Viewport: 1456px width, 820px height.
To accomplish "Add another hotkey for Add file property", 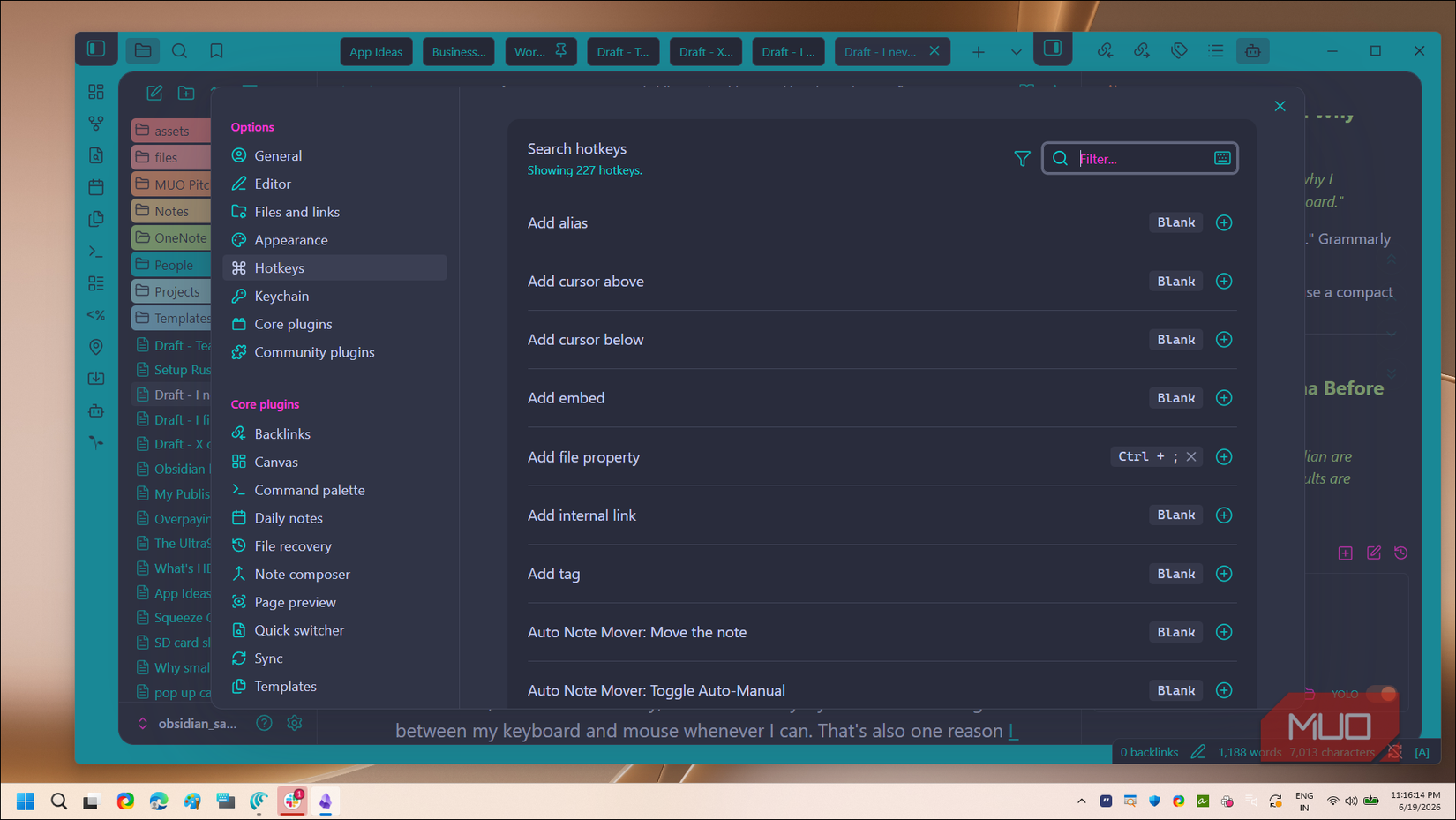I will coord(1224,456).
